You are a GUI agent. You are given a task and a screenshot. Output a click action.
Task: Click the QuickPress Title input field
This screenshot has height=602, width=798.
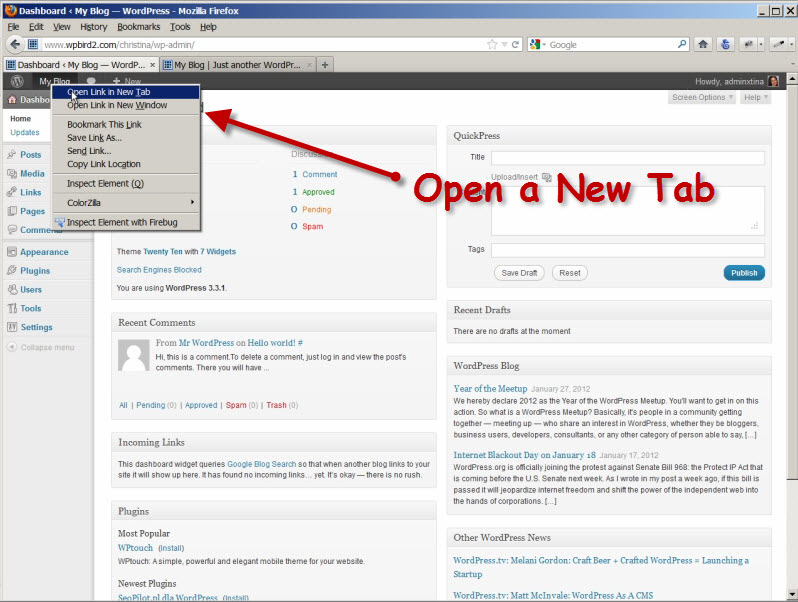point(628,158)
